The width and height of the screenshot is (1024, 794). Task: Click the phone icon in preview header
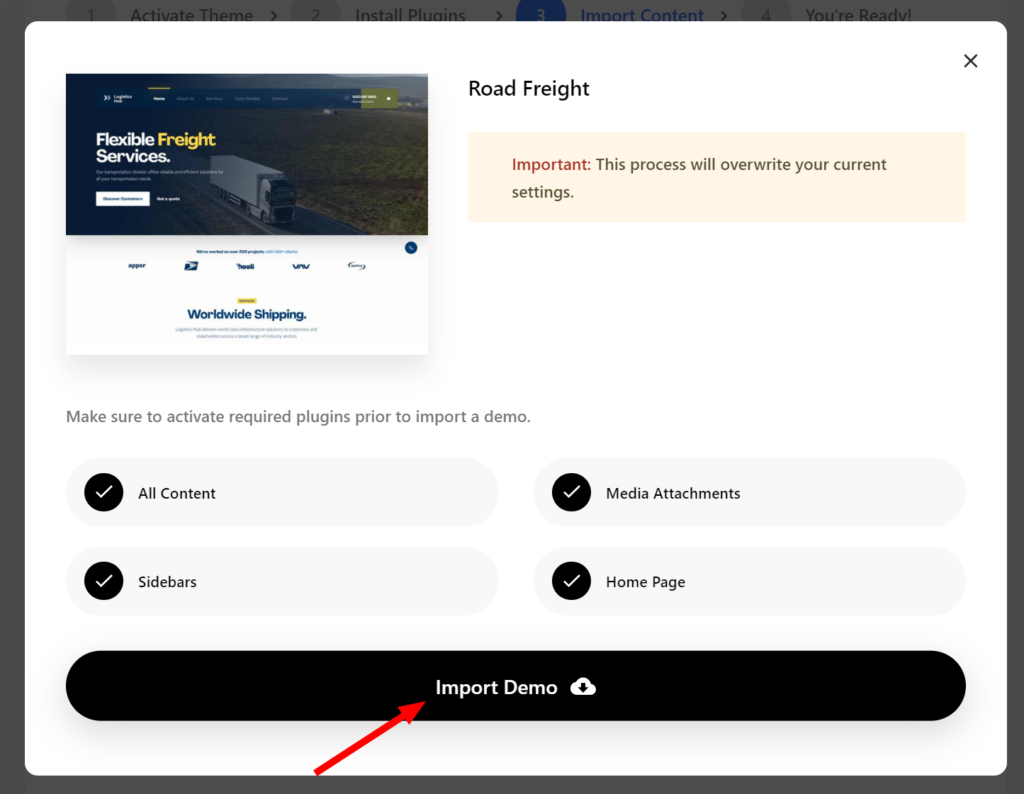347,97
